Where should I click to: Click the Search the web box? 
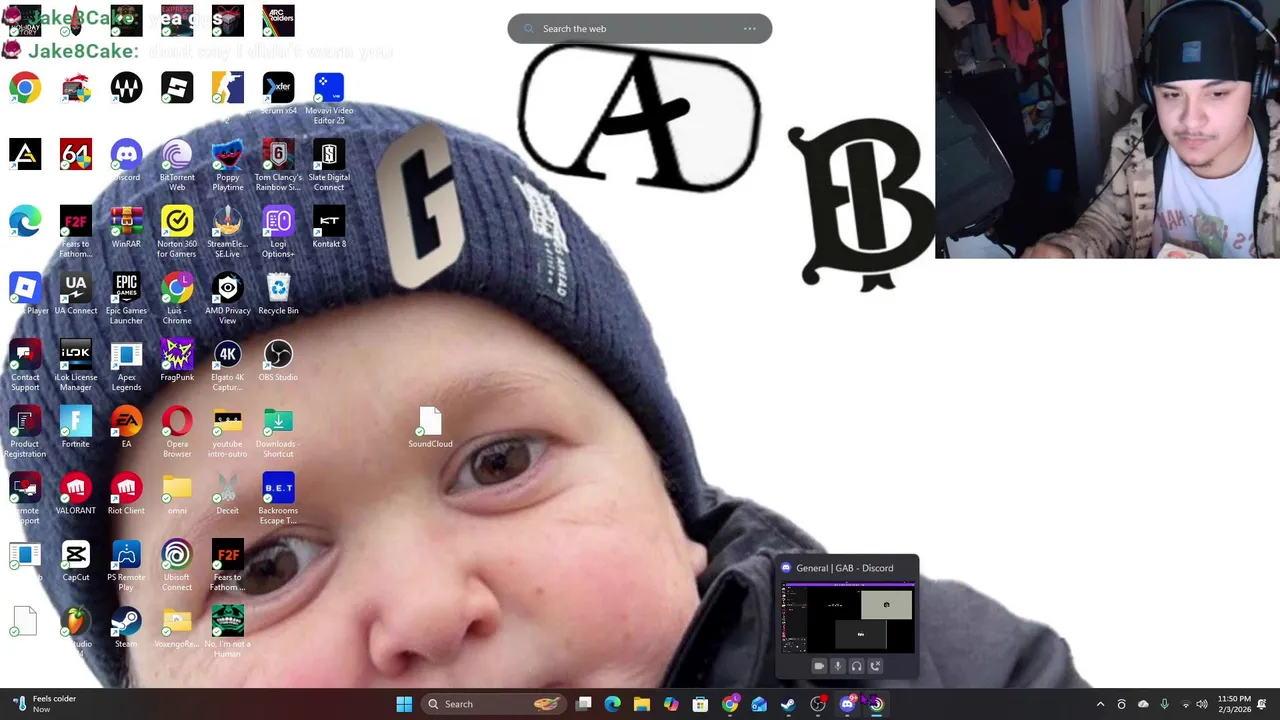click(x=640, y=28)
